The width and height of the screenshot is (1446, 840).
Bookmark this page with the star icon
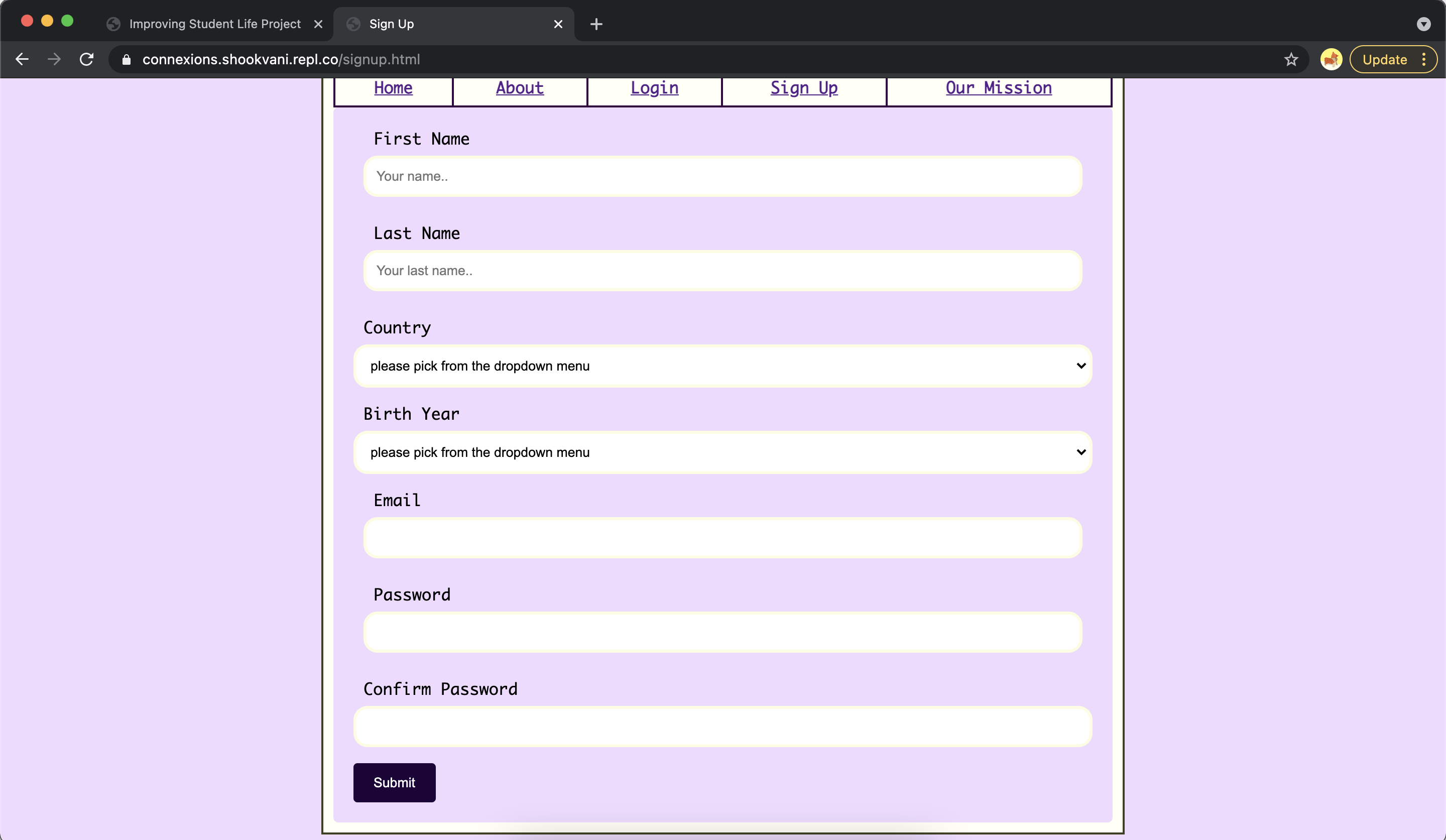pyautogui.click(x=1290, y=59)
